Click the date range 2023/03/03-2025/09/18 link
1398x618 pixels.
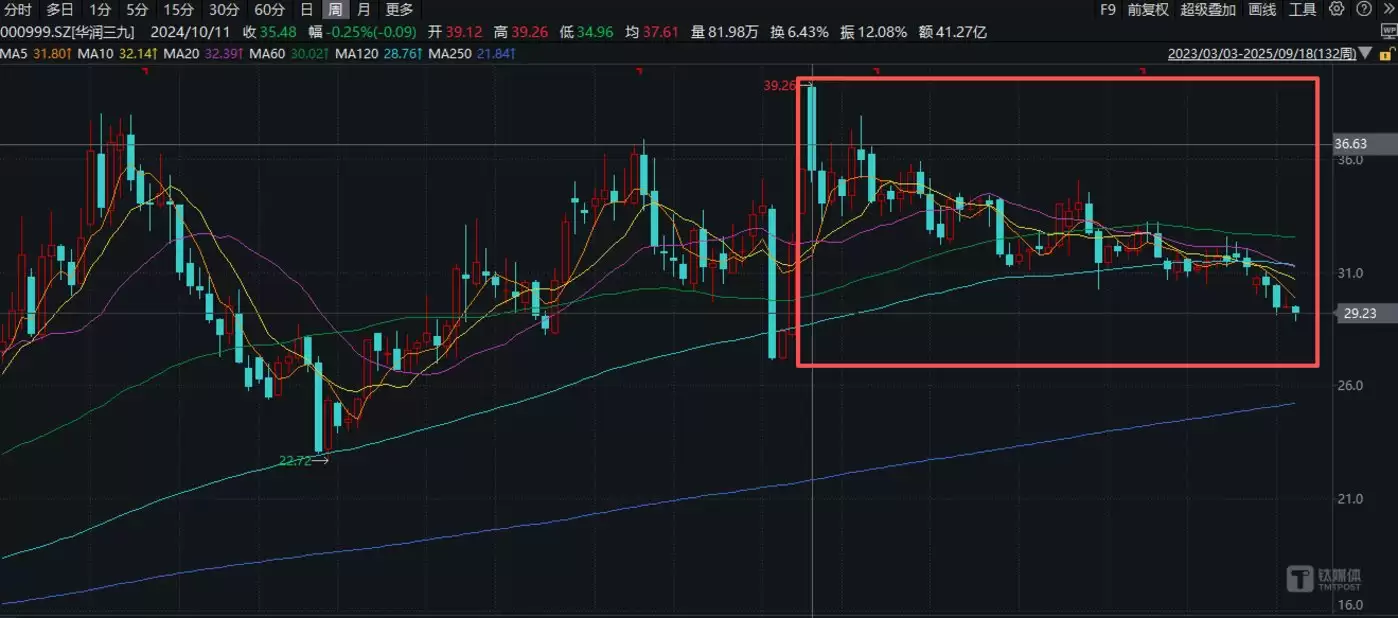click(x=1262, y=53)
